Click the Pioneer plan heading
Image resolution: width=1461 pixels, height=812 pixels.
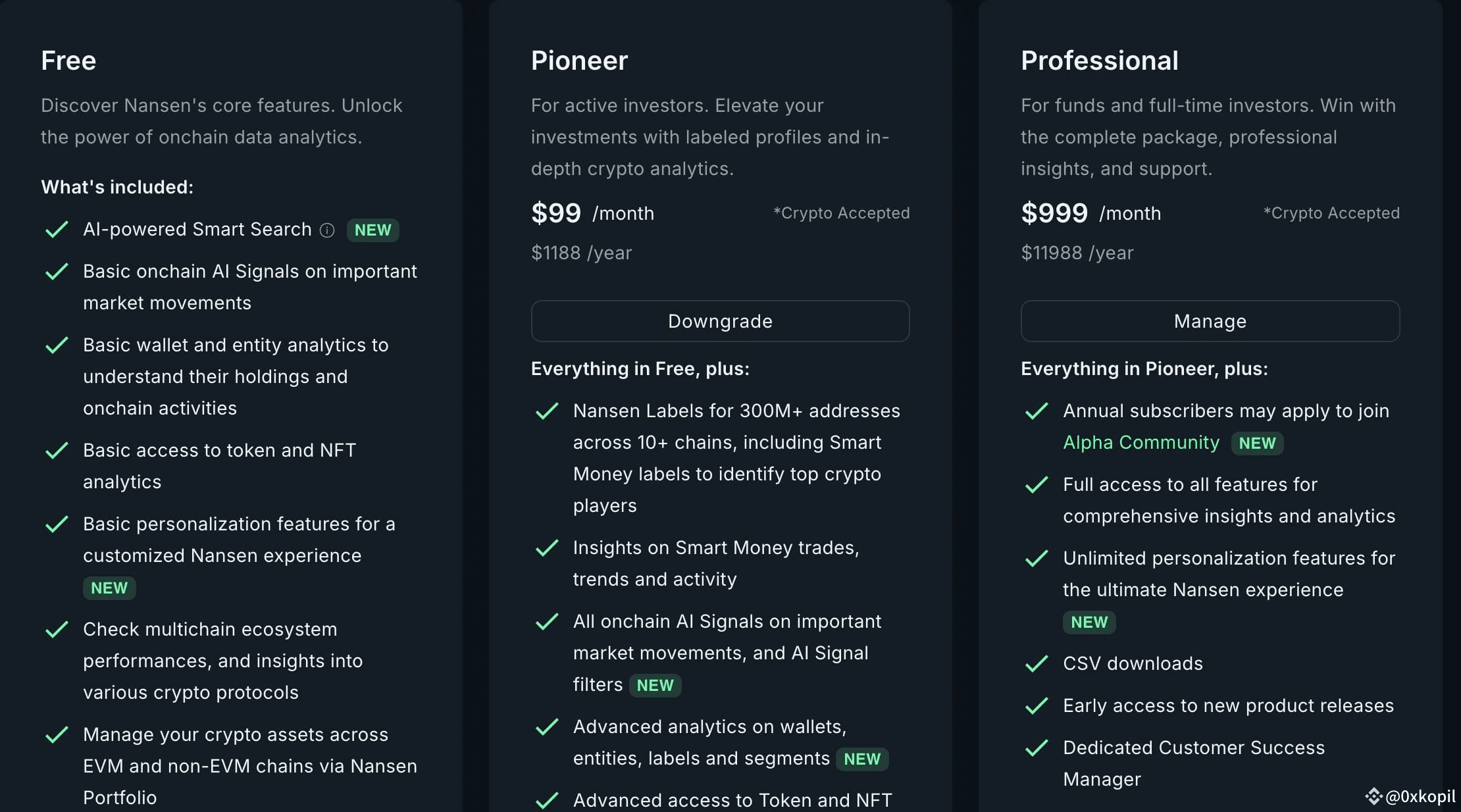pos(579,61)
